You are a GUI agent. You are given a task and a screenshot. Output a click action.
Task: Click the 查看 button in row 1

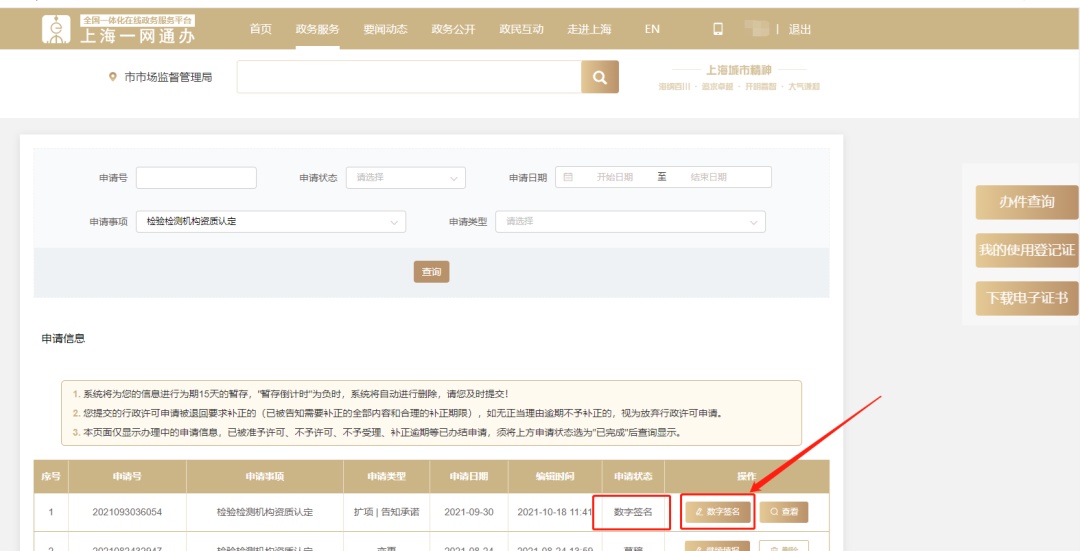784,511
